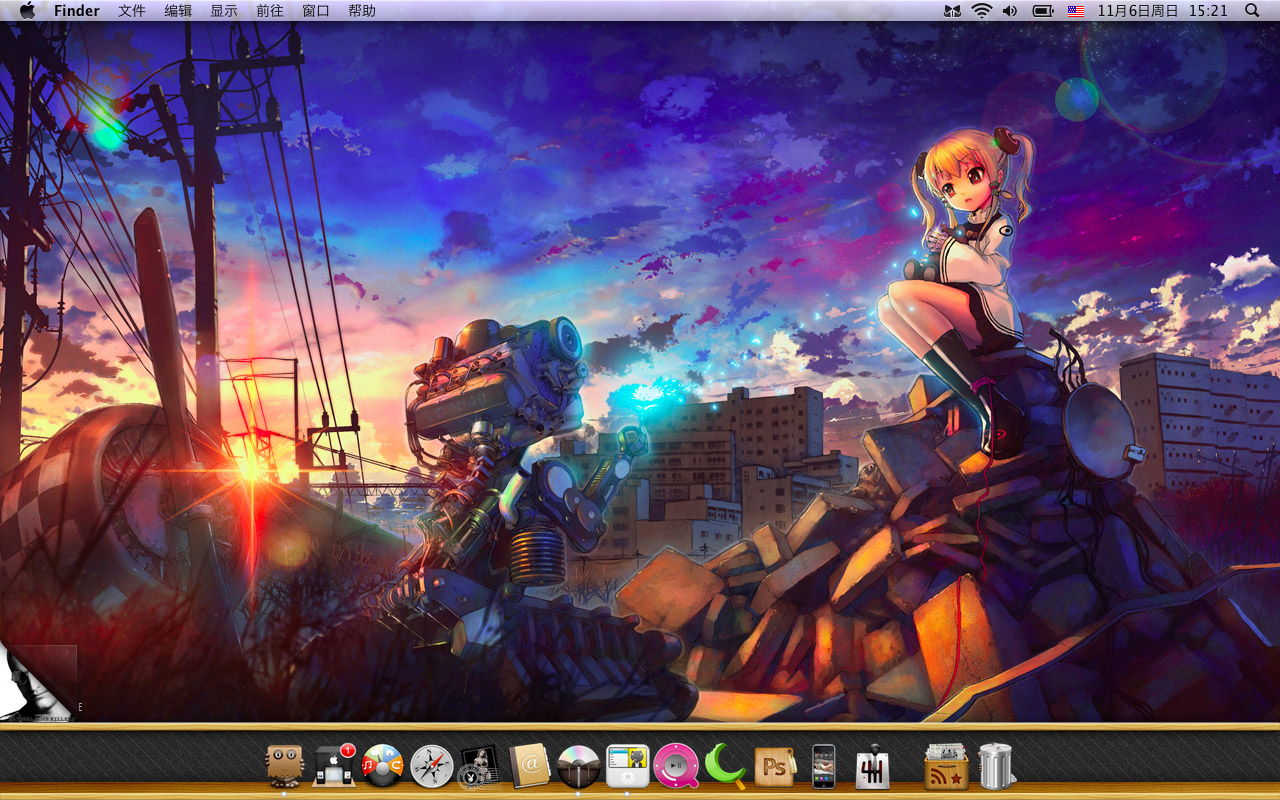Click the date and time 11月6日周日 15:21
1280x800 pixels.
pos(1162,10)
